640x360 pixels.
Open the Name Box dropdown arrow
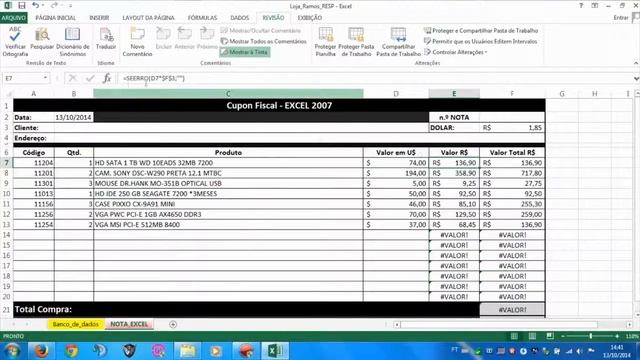45,78
